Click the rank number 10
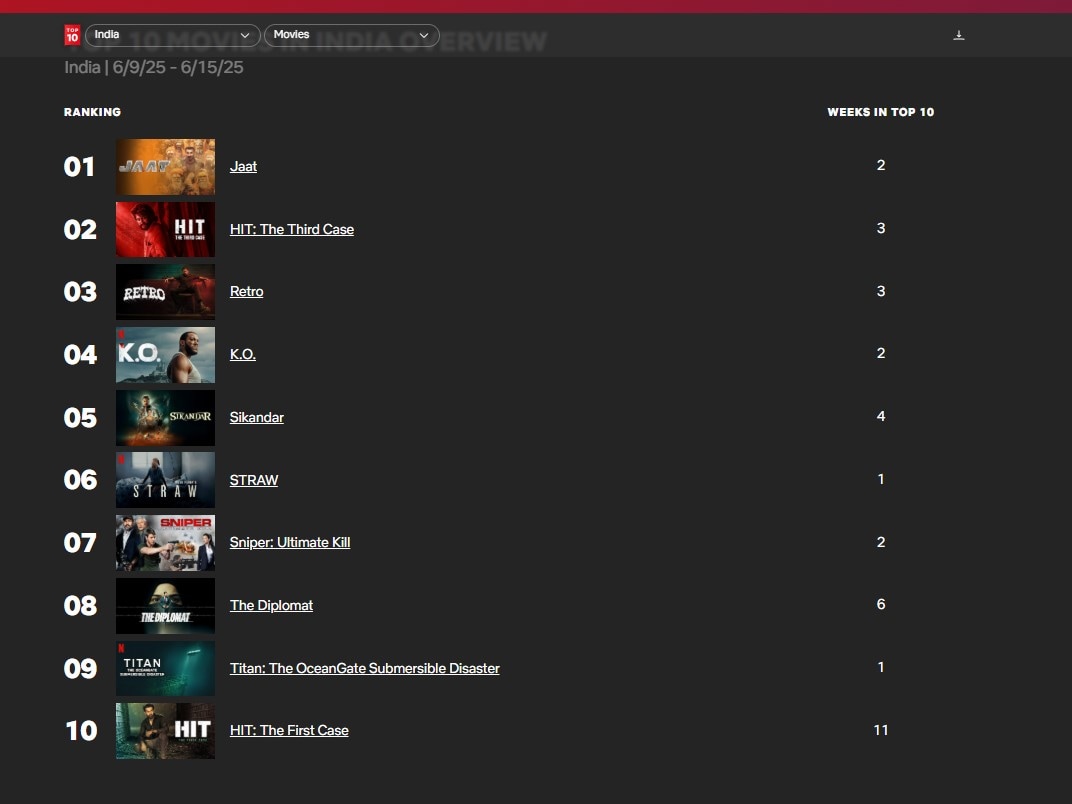This screenshot has width=1072, height=804. pyautogui.click(x=81, y=731)
